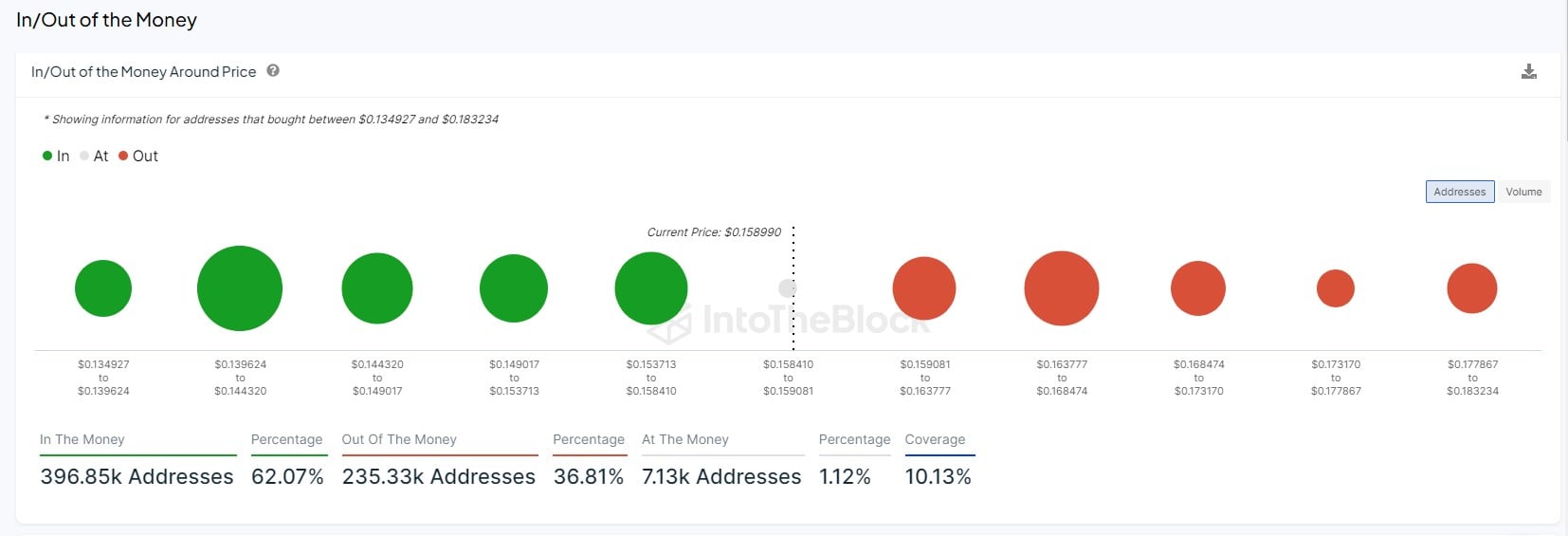Click the Coverage 10.13% stat
Screen dimensions: 1568x536
tap(938, 476)
